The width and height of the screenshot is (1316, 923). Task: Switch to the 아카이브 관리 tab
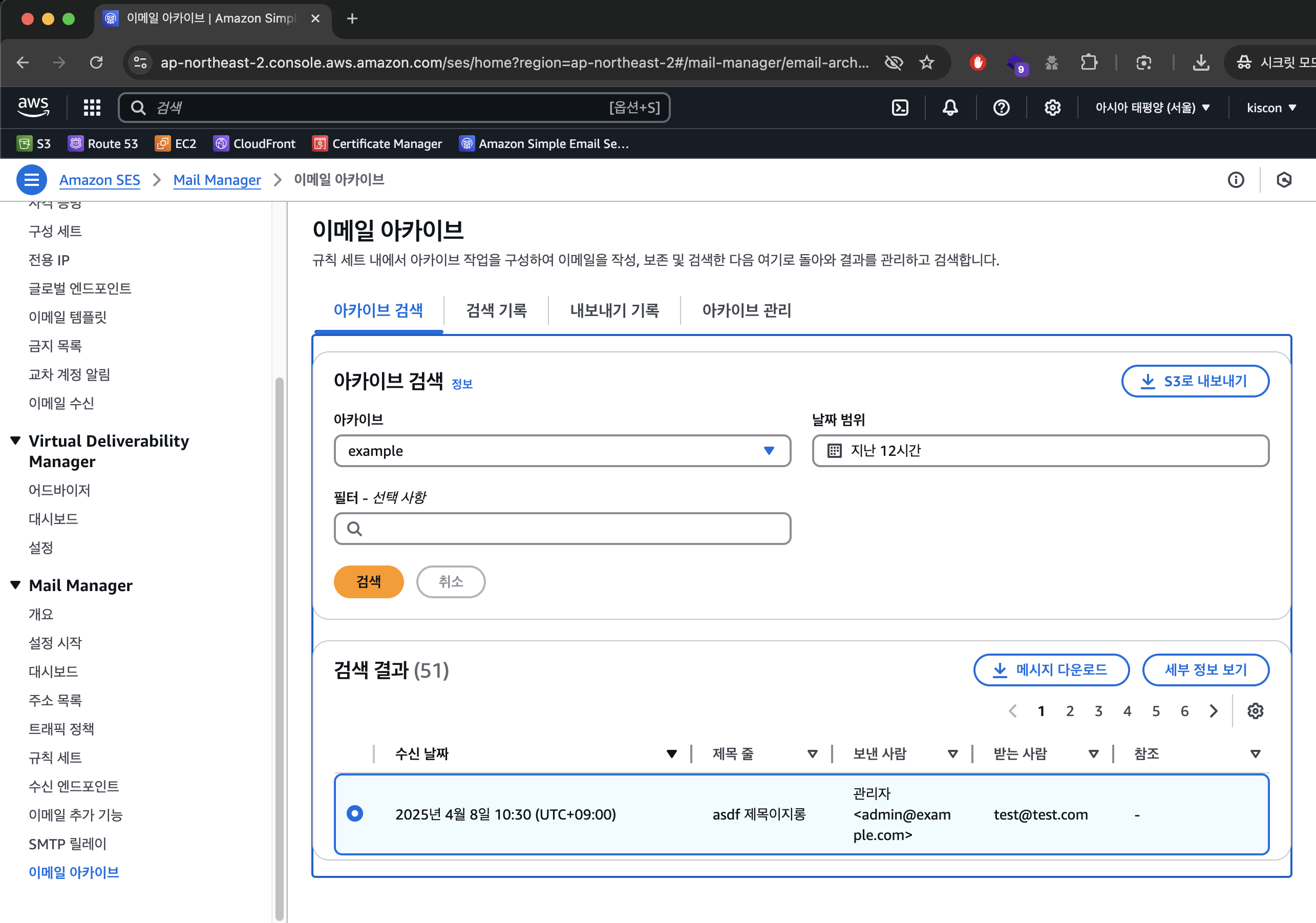point(746,310)
